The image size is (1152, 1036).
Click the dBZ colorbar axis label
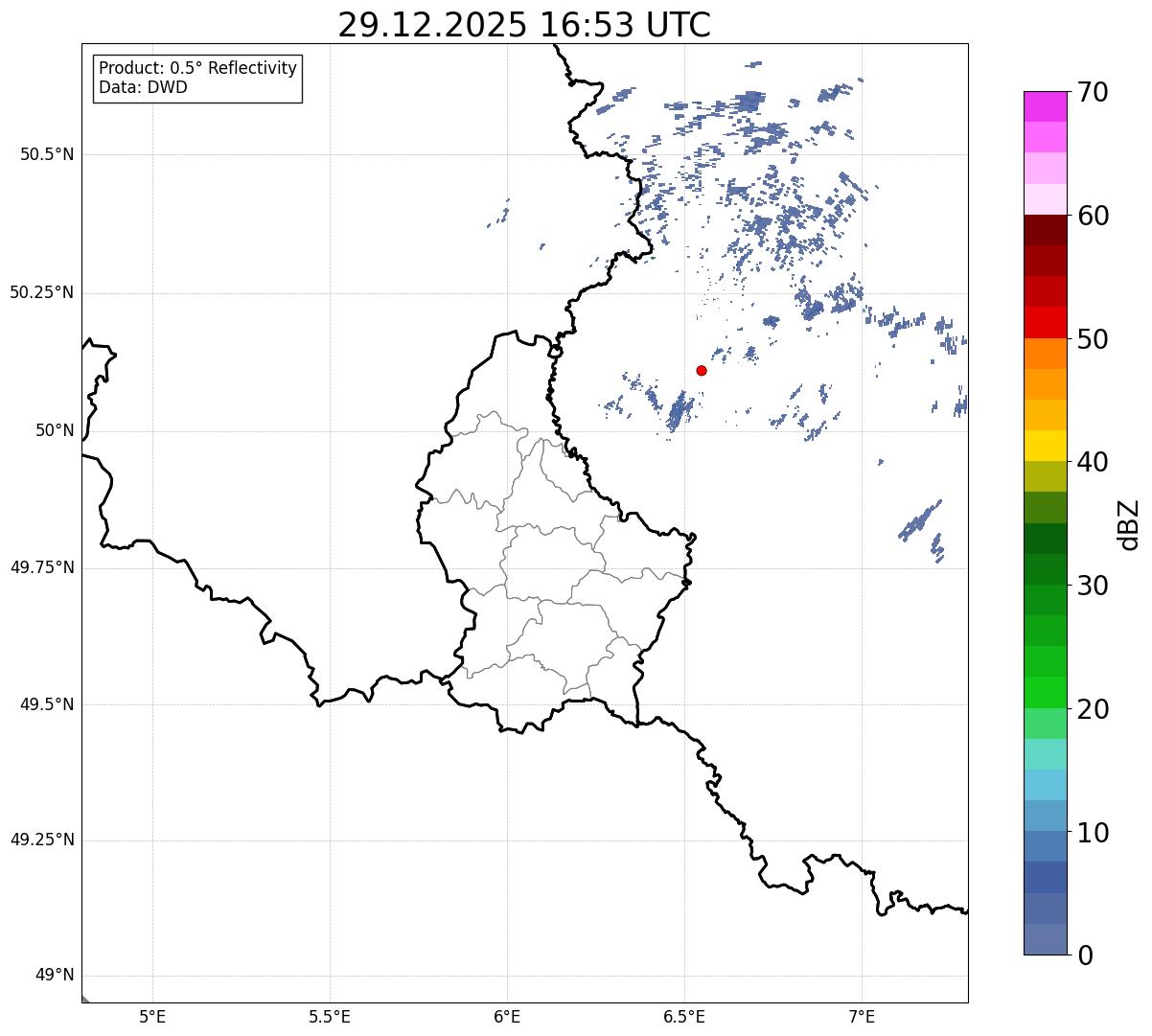(x=1128, y=524)
